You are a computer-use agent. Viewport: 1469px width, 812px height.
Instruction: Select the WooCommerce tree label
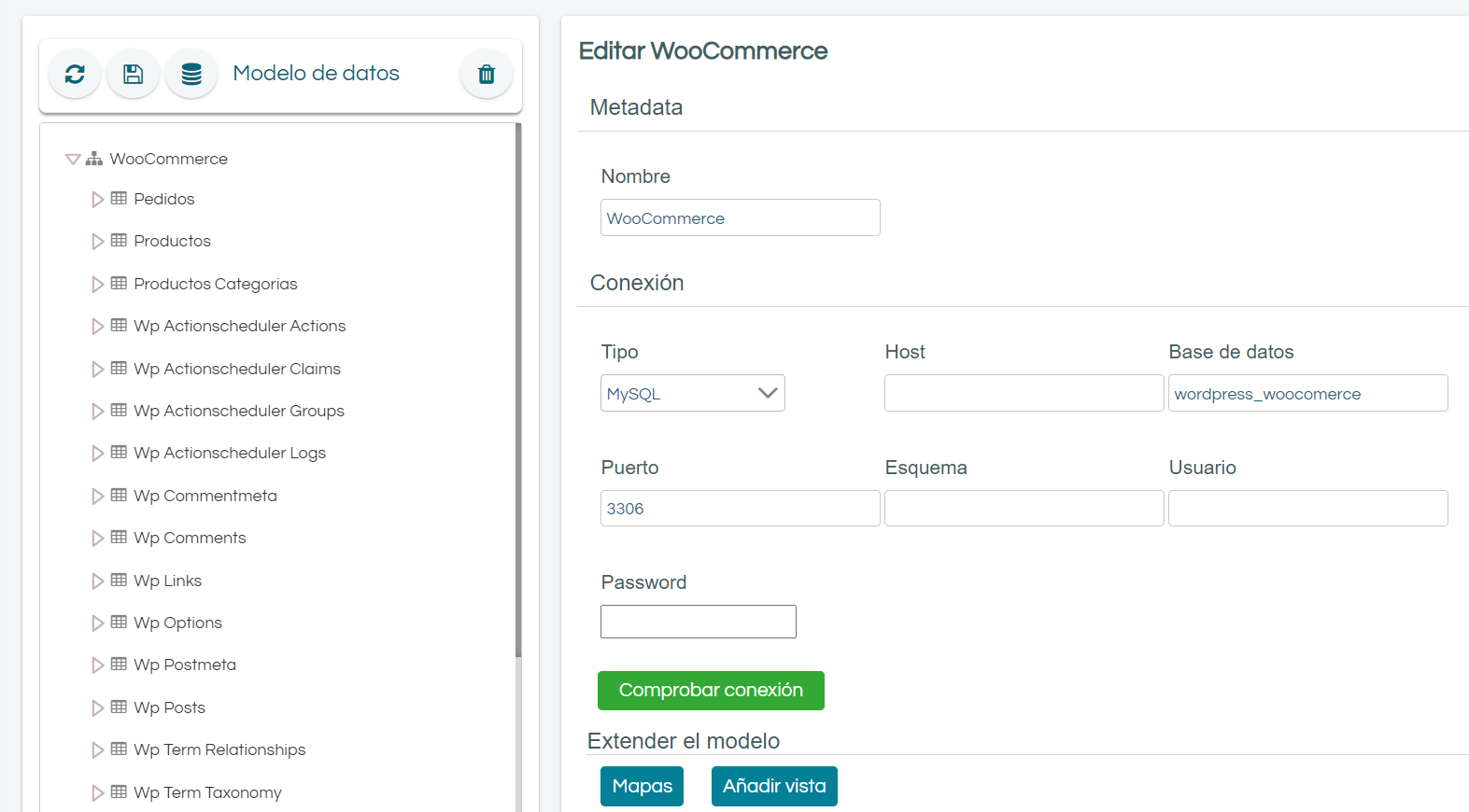[168, 159]
